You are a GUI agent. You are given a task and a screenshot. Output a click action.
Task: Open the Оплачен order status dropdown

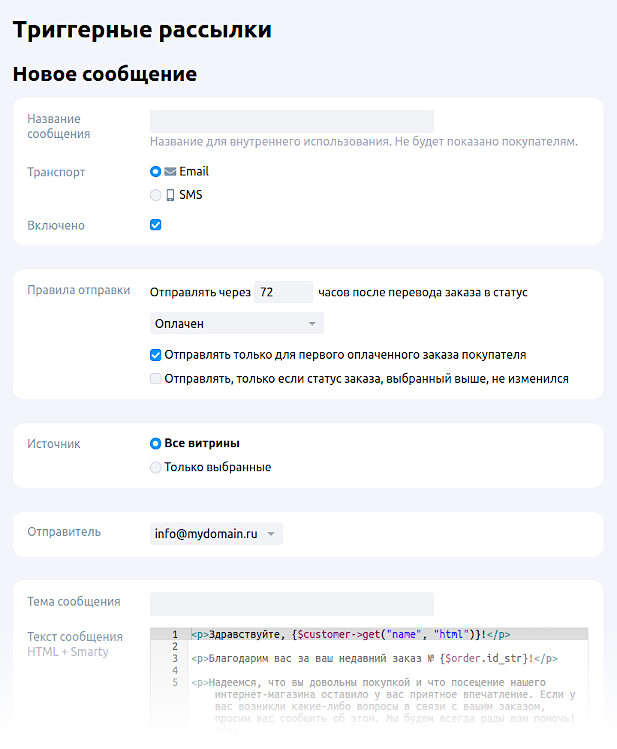237,323
